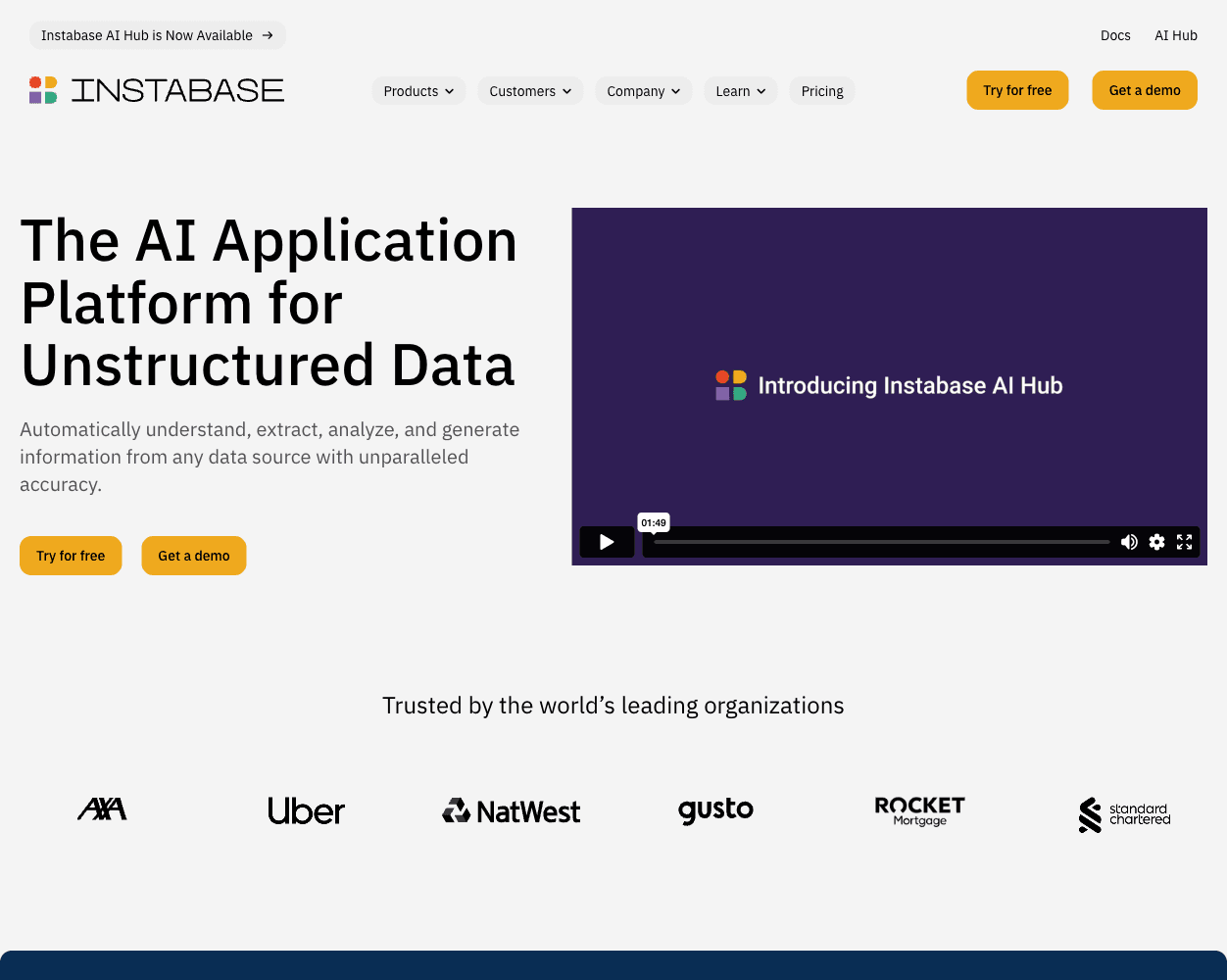Click the header Try for free button

point(1017,90)
